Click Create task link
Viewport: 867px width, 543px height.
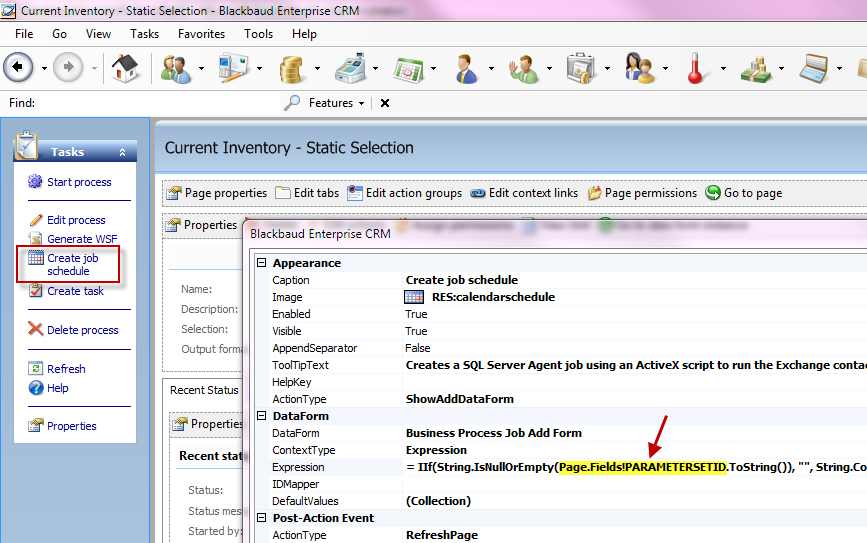75,291
